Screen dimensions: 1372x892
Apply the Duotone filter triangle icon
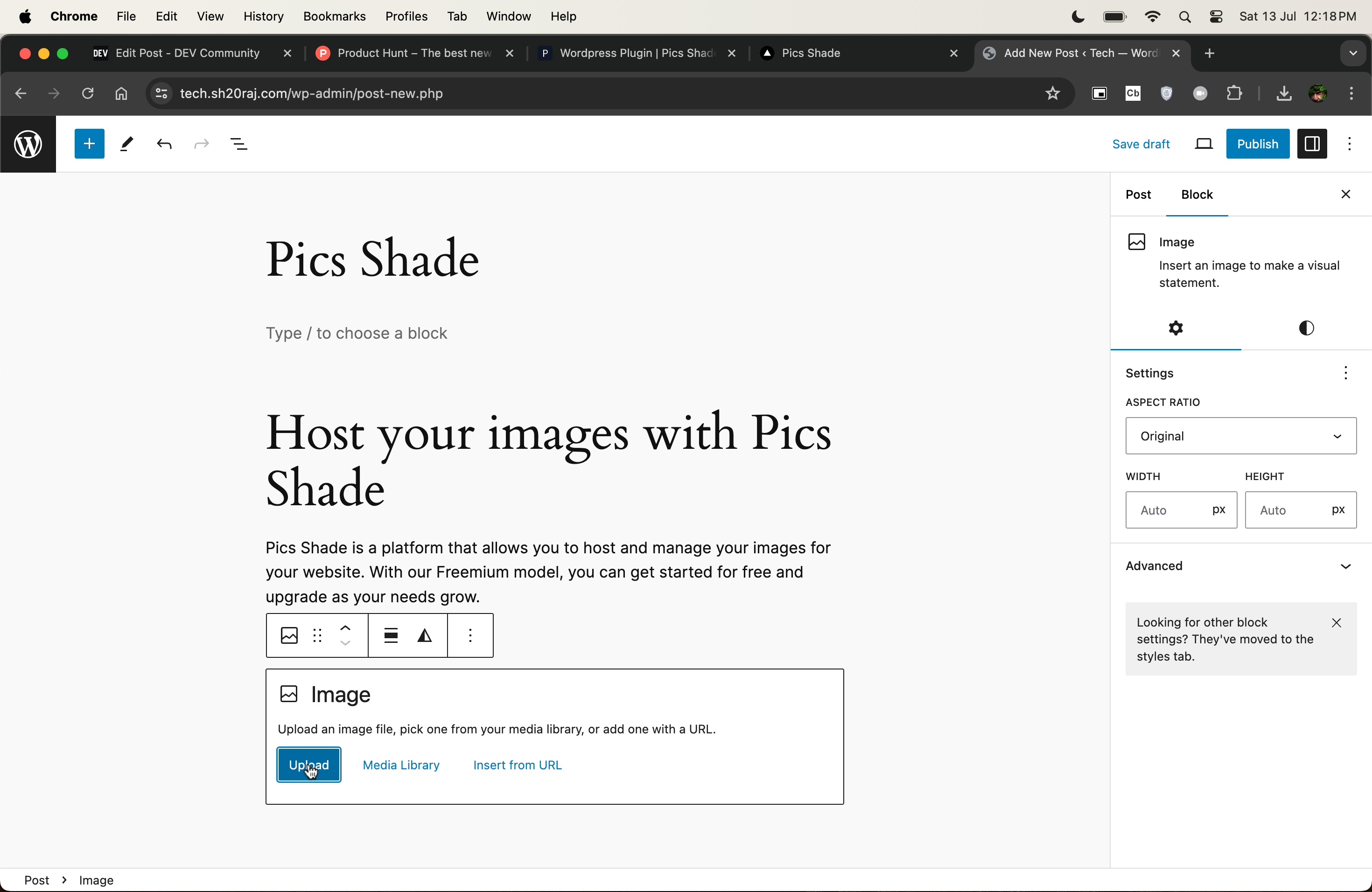(x=425, y=635)
